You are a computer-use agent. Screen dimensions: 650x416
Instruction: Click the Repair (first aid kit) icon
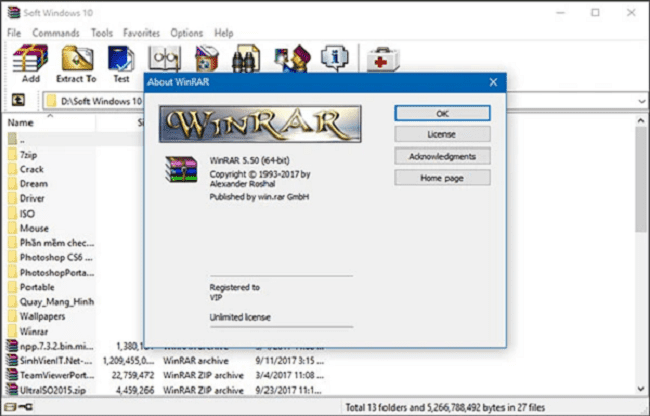[383, 59]
